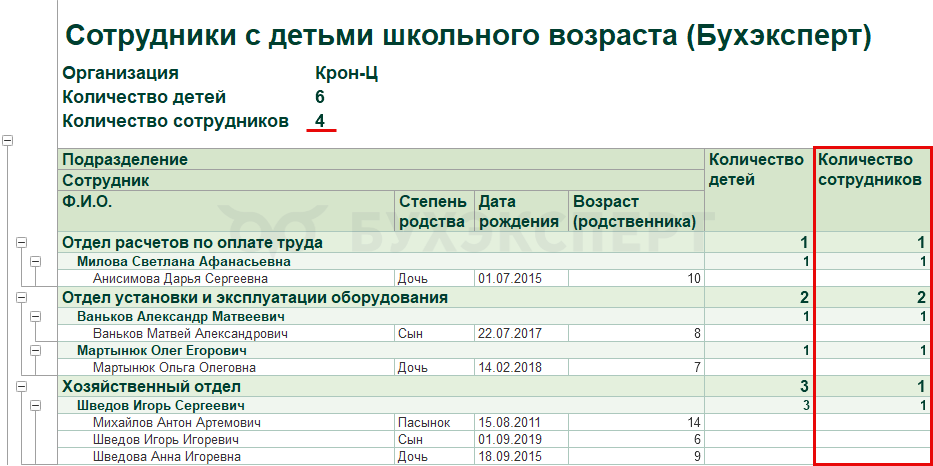This screenshot has height=466, width=933.
Task: Click the Дата рождения column header
Action: coord(521,211)
